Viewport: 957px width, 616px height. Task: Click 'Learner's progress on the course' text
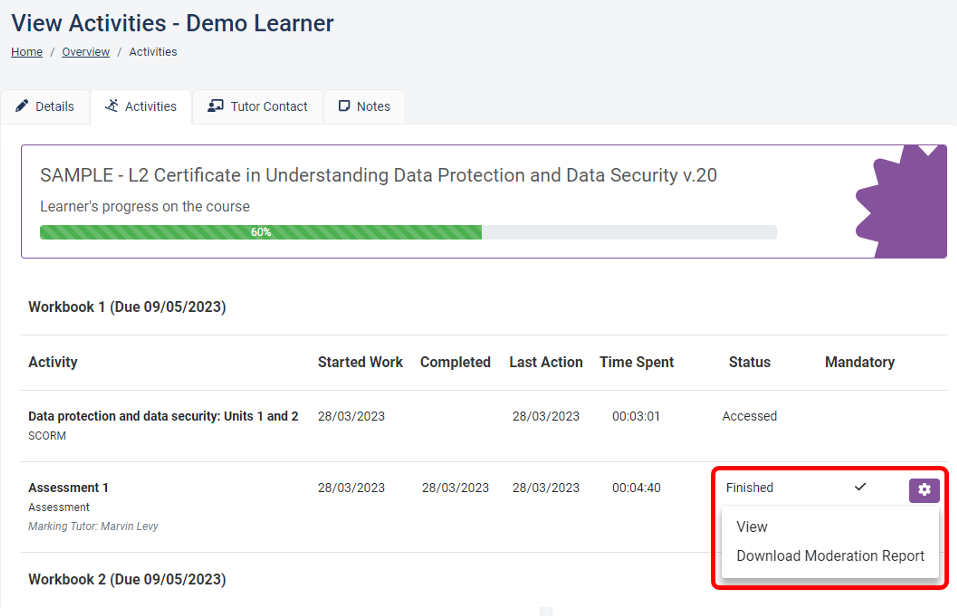click(145, 206)
